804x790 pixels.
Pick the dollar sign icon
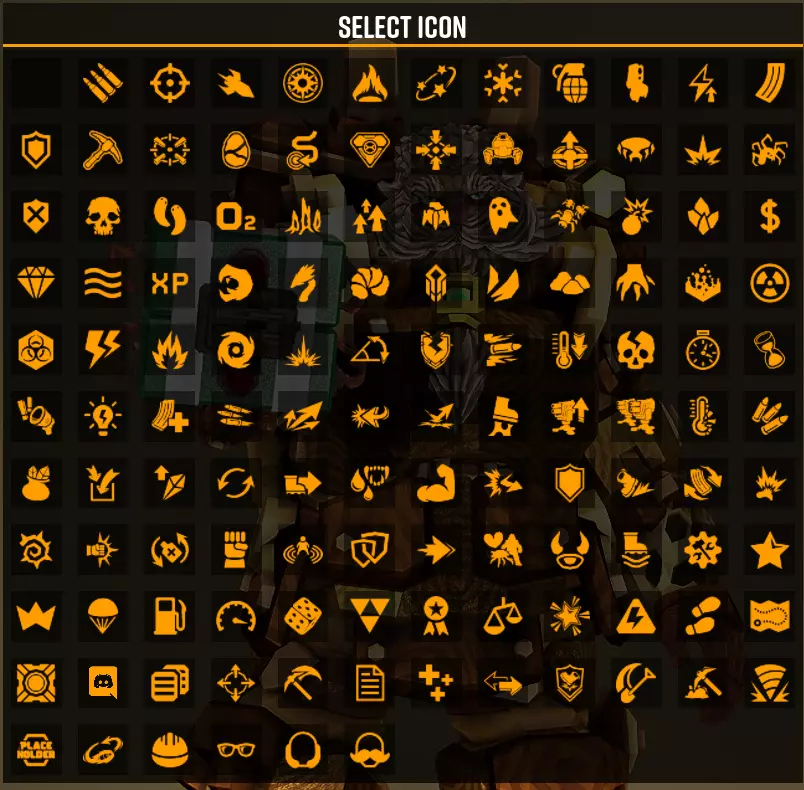(x=769, y=216)
